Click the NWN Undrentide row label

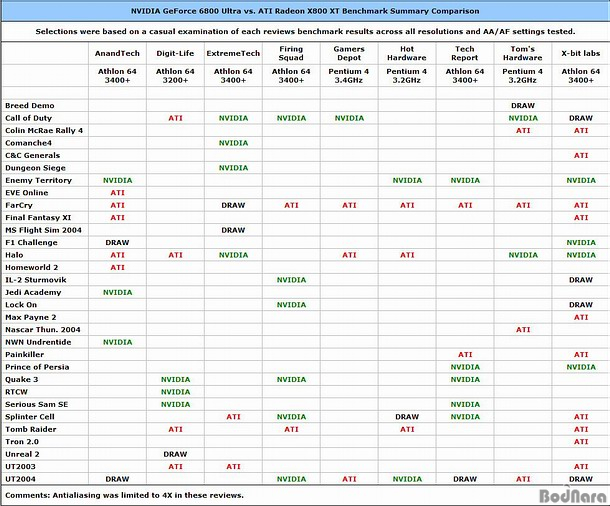point(38,342)
